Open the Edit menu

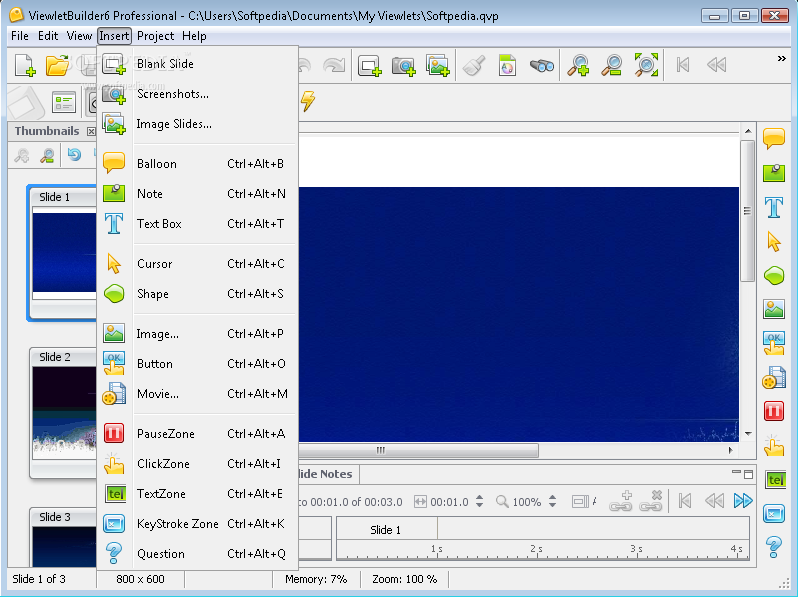48,36
